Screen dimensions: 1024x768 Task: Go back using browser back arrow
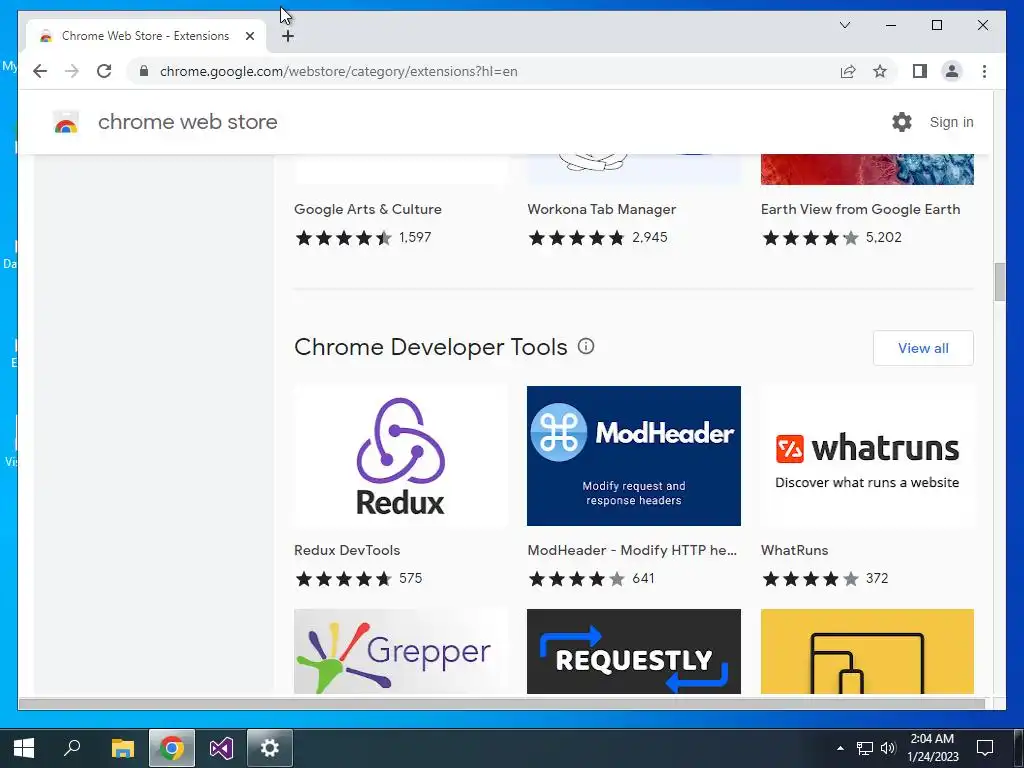[x=40, y=71]
